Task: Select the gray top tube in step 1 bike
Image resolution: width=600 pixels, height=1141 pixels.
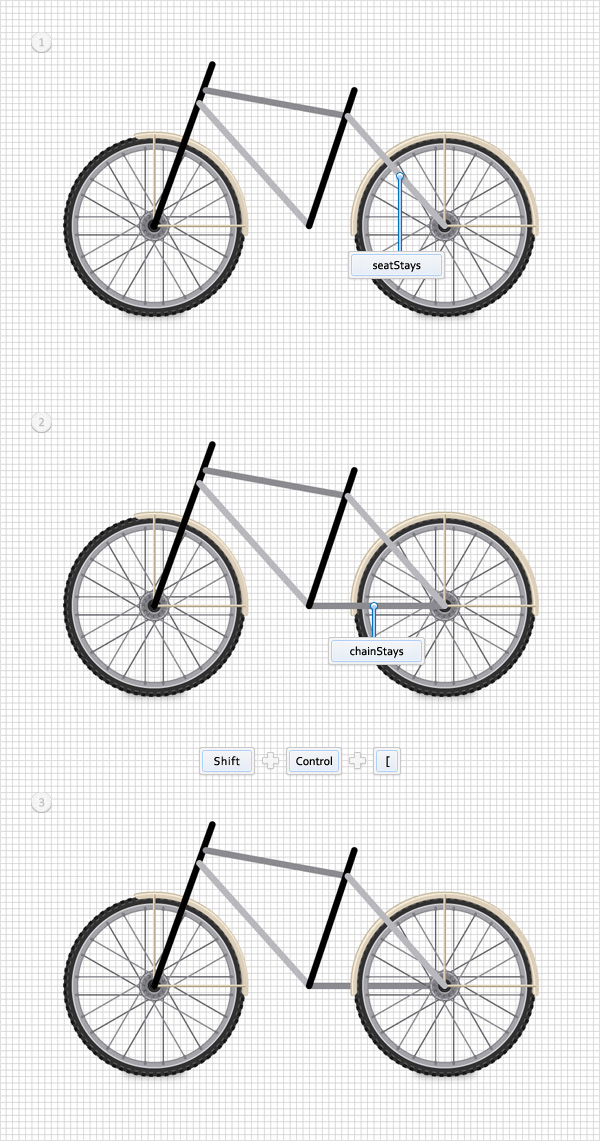Action: tap(275, 102)
